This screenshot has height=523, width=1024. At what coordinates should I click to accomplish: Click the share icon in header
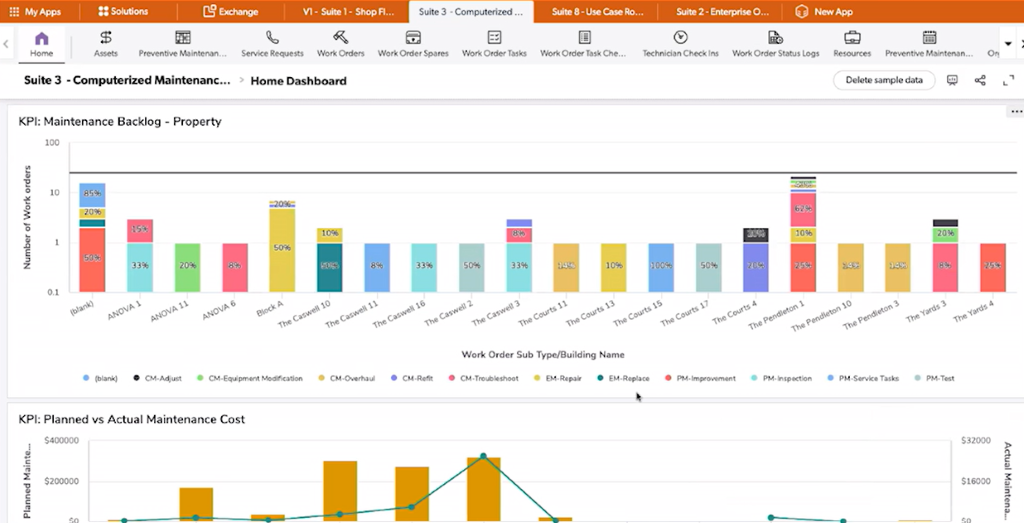click(x=979, y=80)
